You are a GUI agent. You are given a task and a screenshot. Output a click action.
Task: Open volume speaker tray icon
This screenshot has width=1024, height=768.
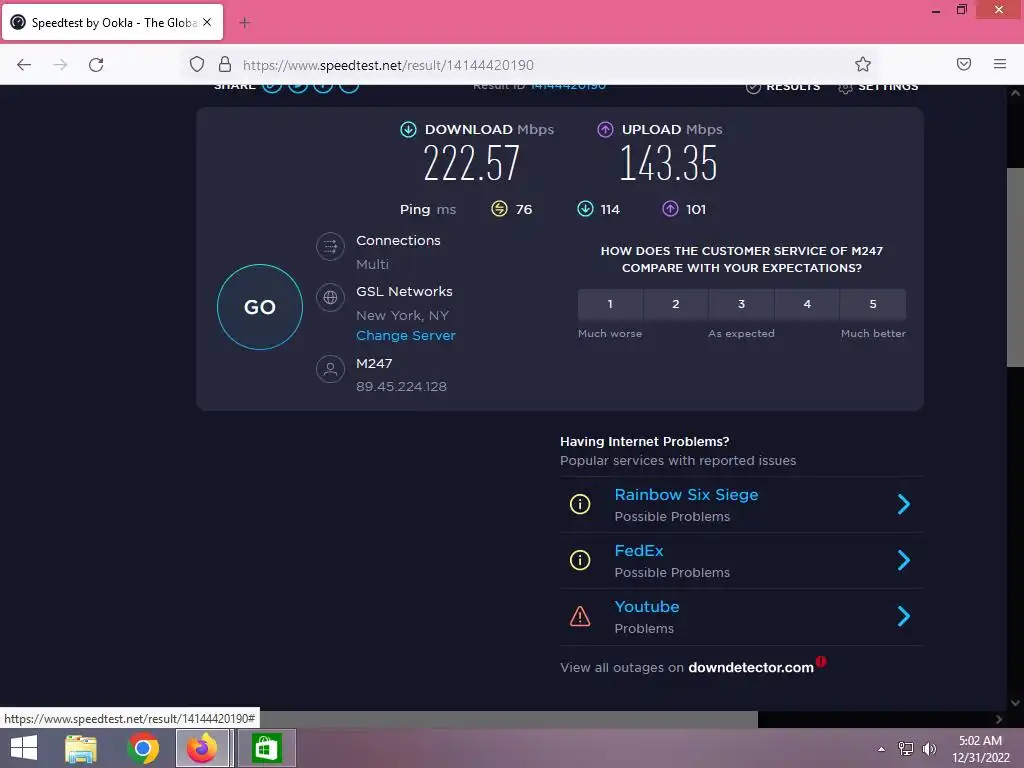click(x=929, y=748)
